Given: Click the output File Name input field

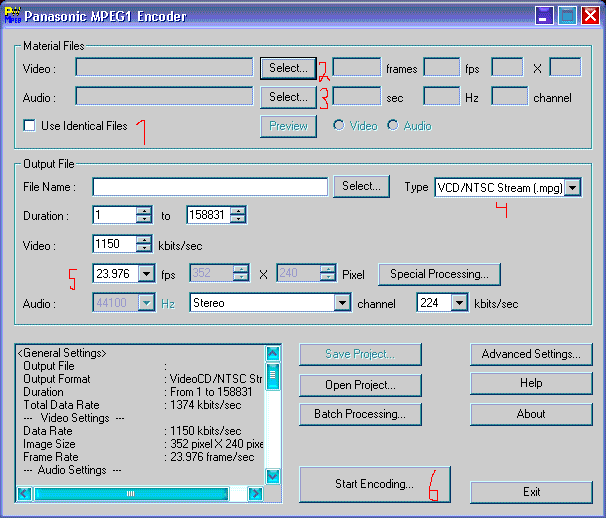Looking at the screenshot, I should point(210,187).
